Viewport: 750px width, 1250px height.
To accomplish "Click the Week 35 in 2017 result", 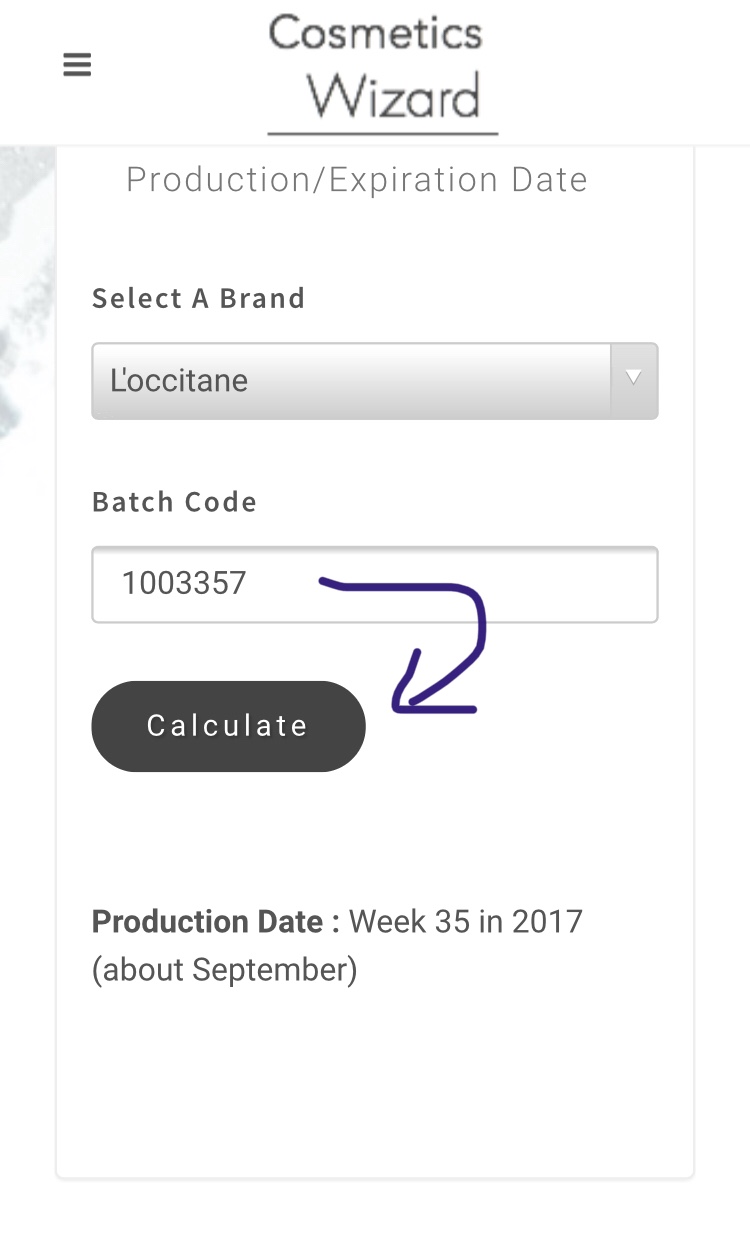I will (466, 921).
